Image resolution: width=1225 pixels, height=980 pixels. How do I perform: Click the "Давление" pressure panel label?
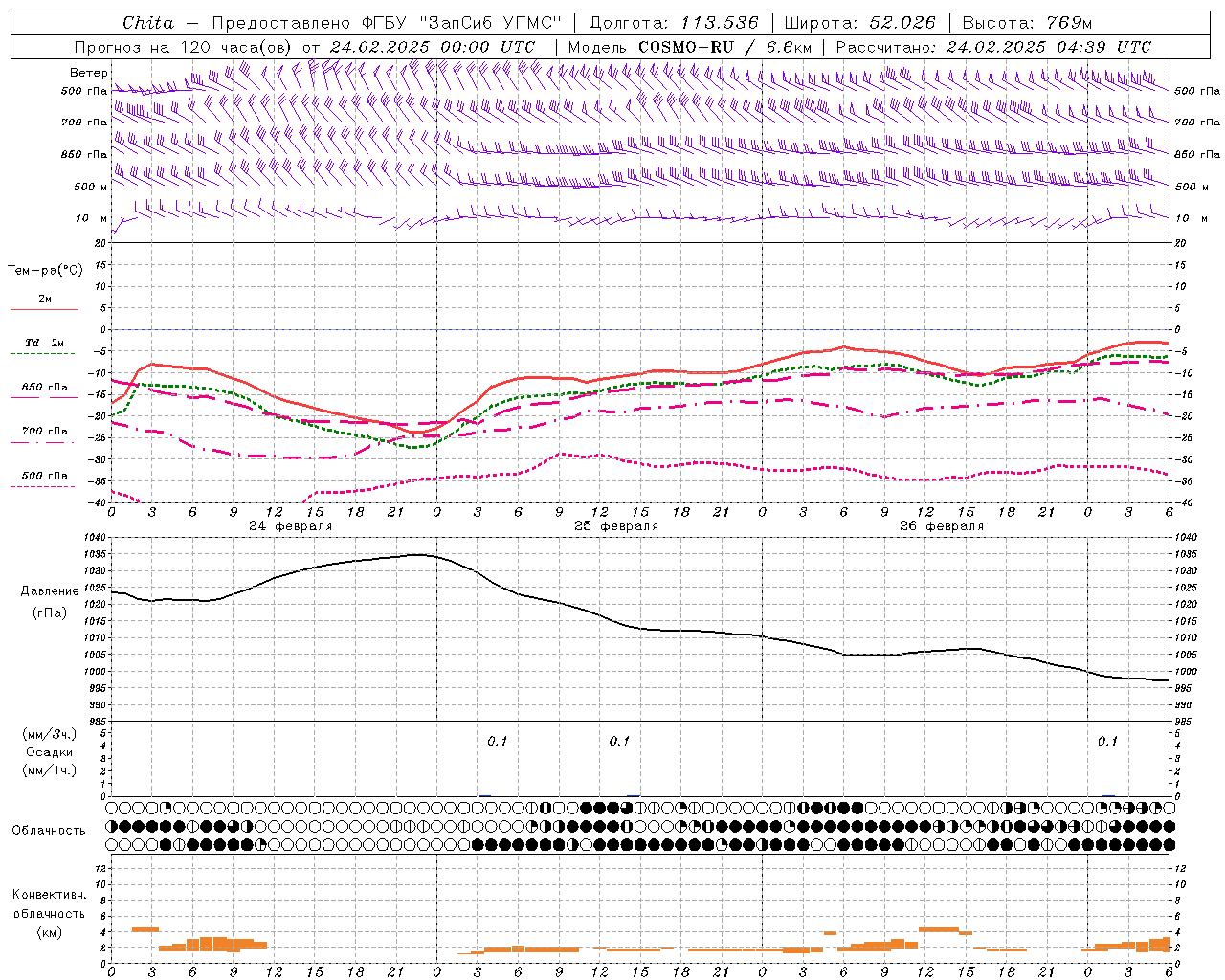pos(50,591)
